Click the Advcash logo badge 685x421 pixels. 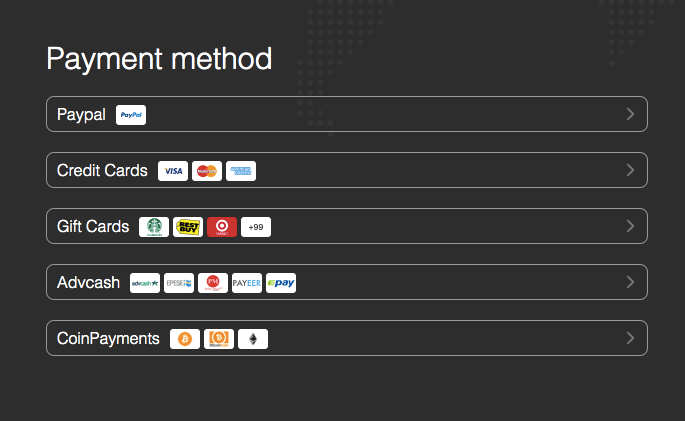tap(145, 283)
